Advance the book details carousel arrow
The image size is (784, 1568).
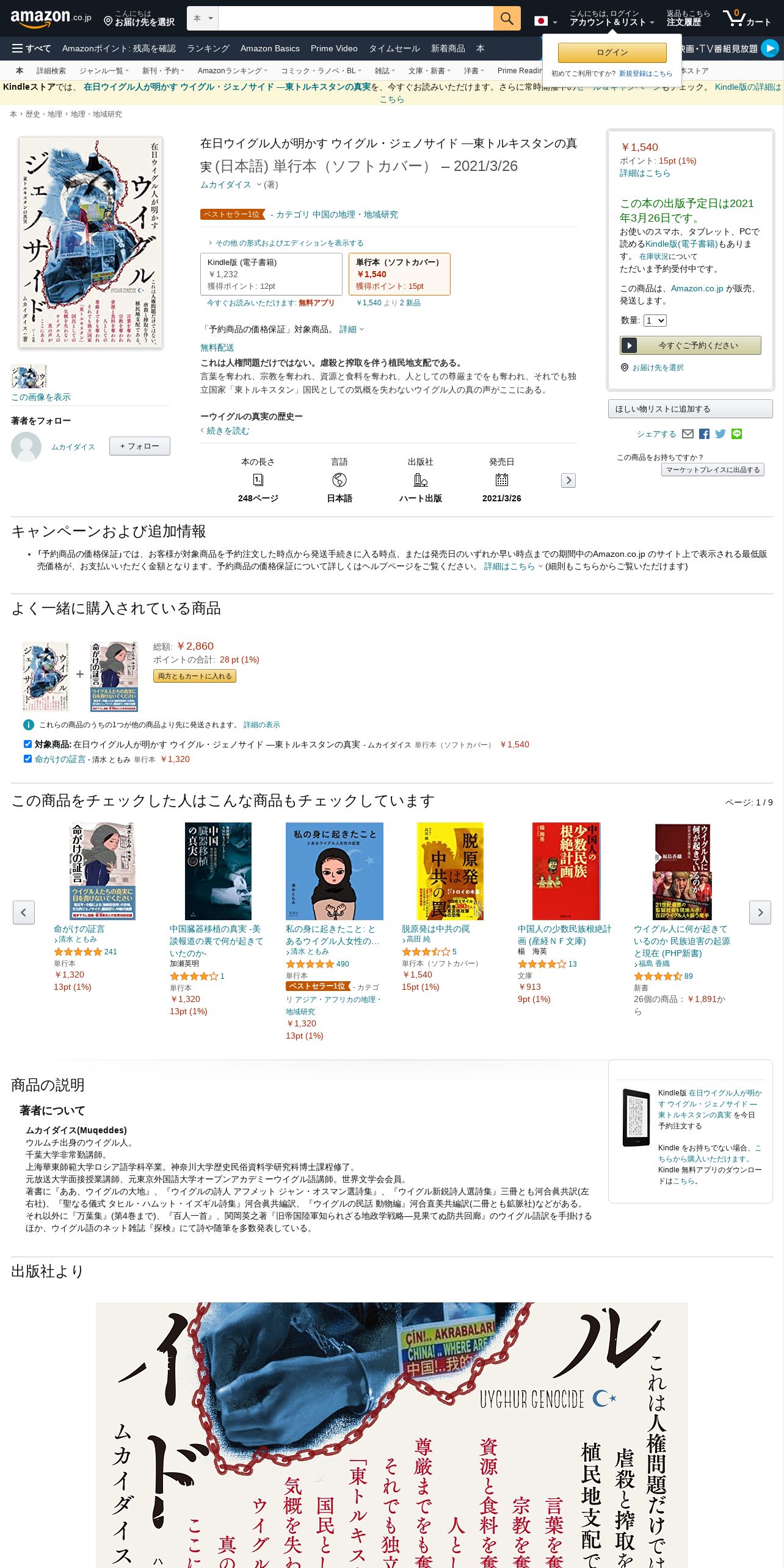click(568, 481)
